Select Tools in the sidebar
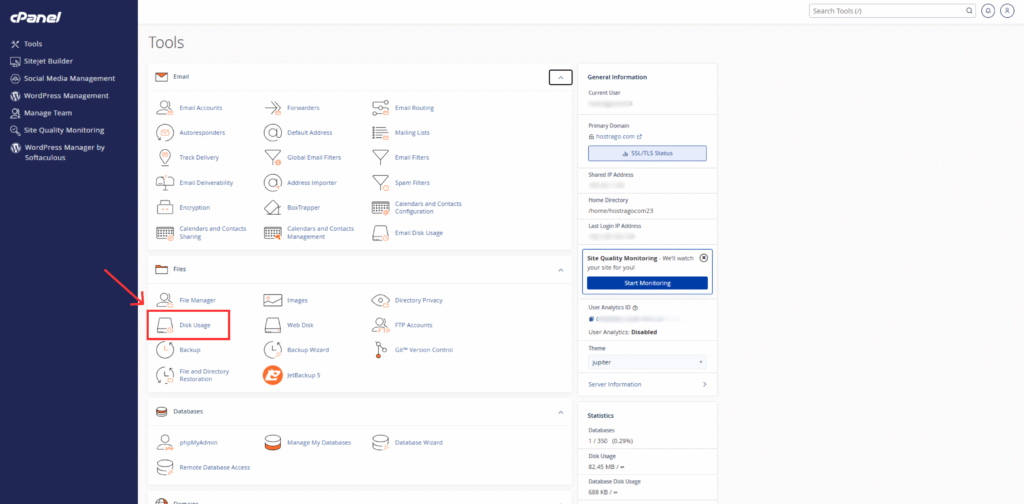 point(27,44)
